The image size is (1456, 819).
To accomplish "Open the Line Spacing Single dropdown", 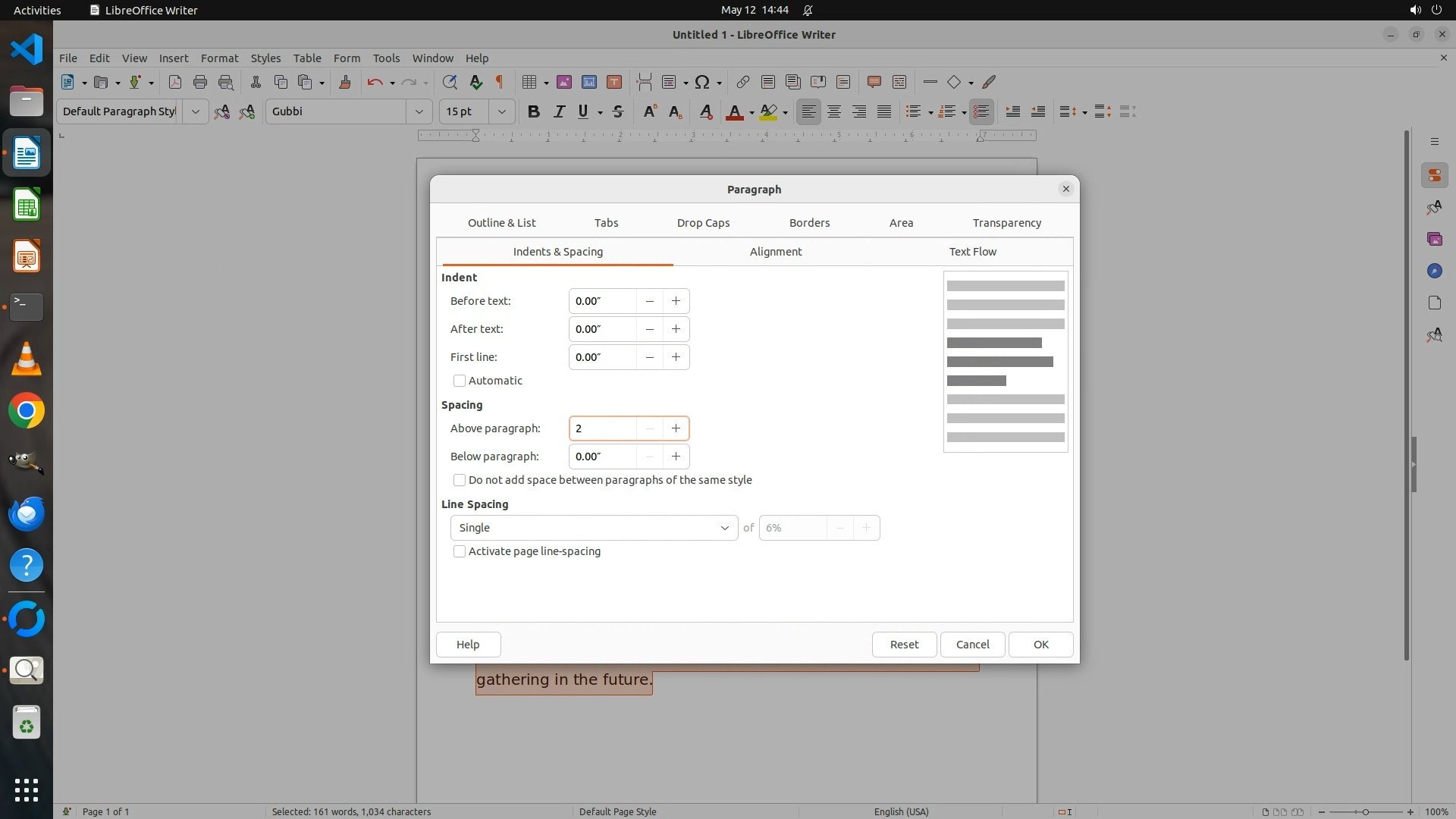I will (x=594, y=528).
